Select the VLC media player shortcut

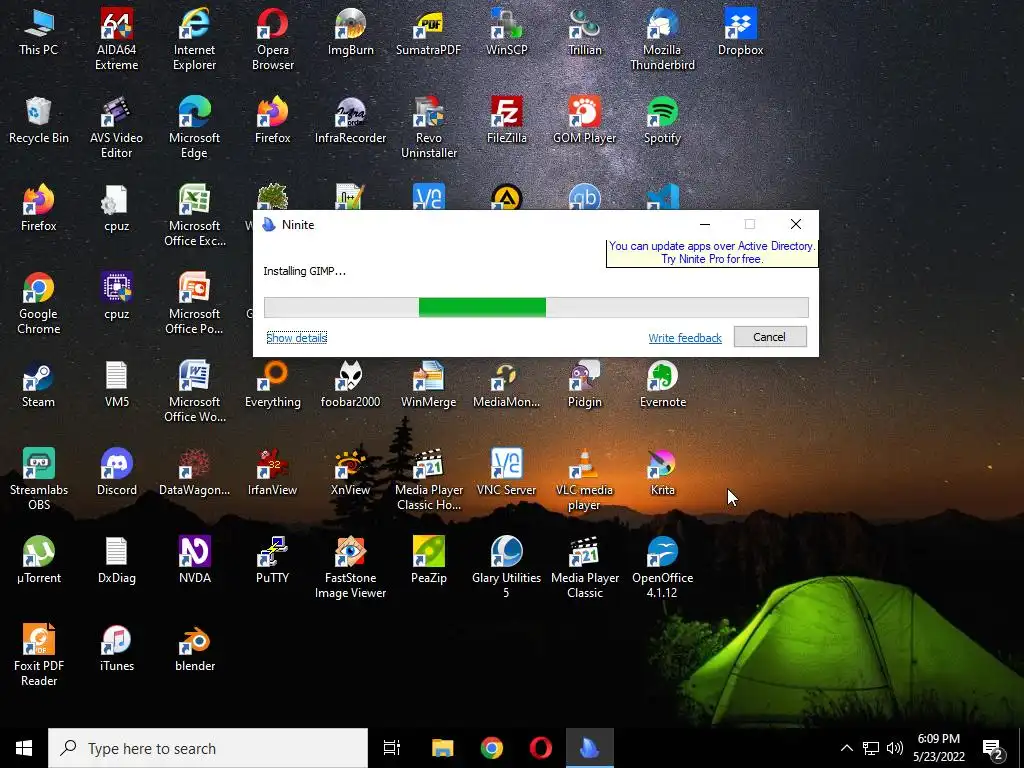pyautogui.click(x=584, y=479)
